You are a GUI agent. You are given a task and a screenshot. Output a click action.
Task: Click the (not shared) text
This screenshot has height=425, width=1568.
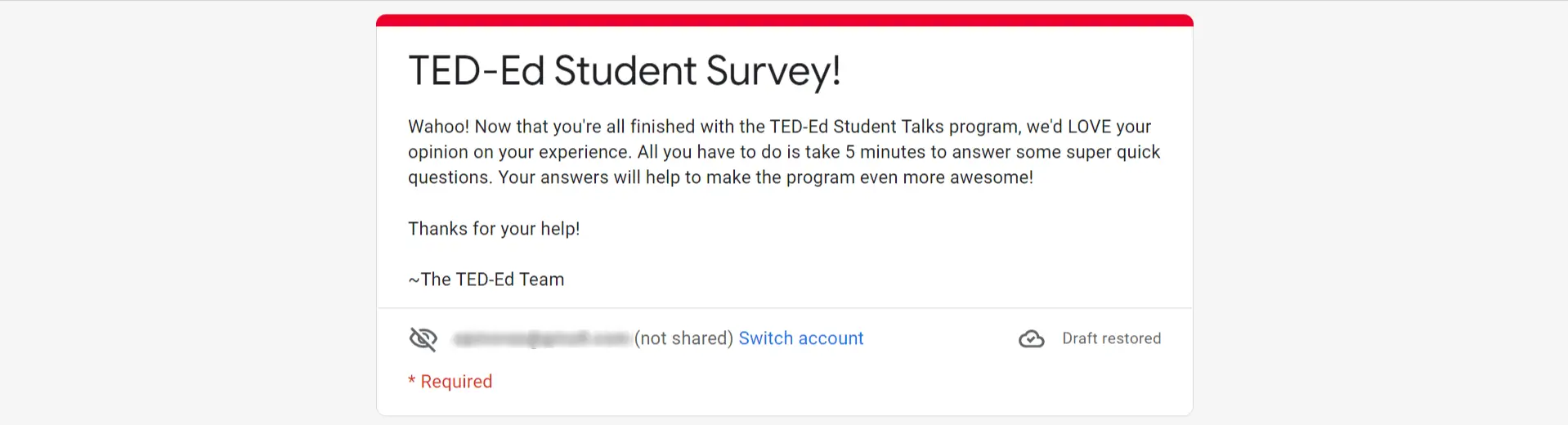[x=683, y=338]
